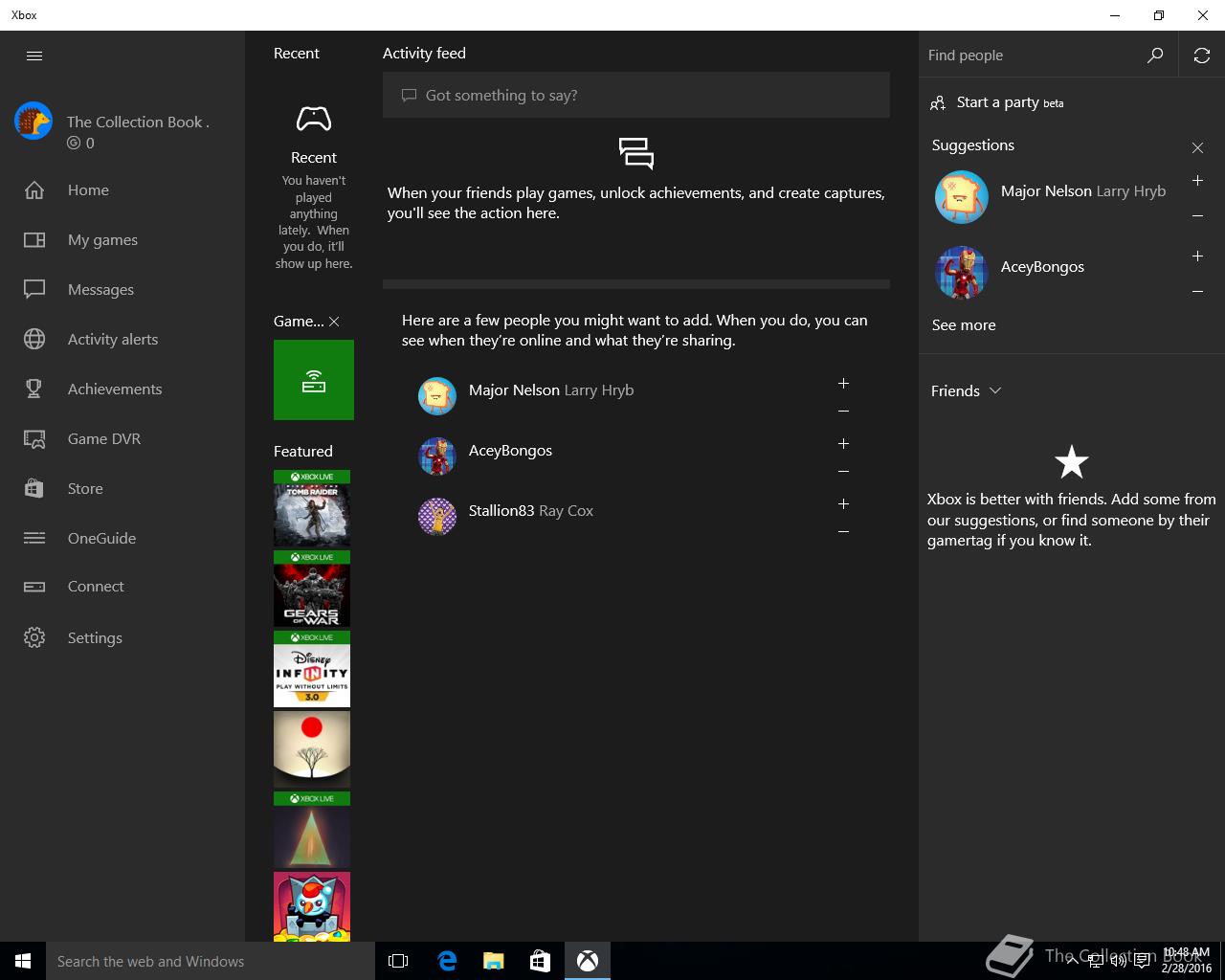Screen dimensions: 1225x980
Task: Open the glowing triangle game thumbnail
Action: (312, 830)
